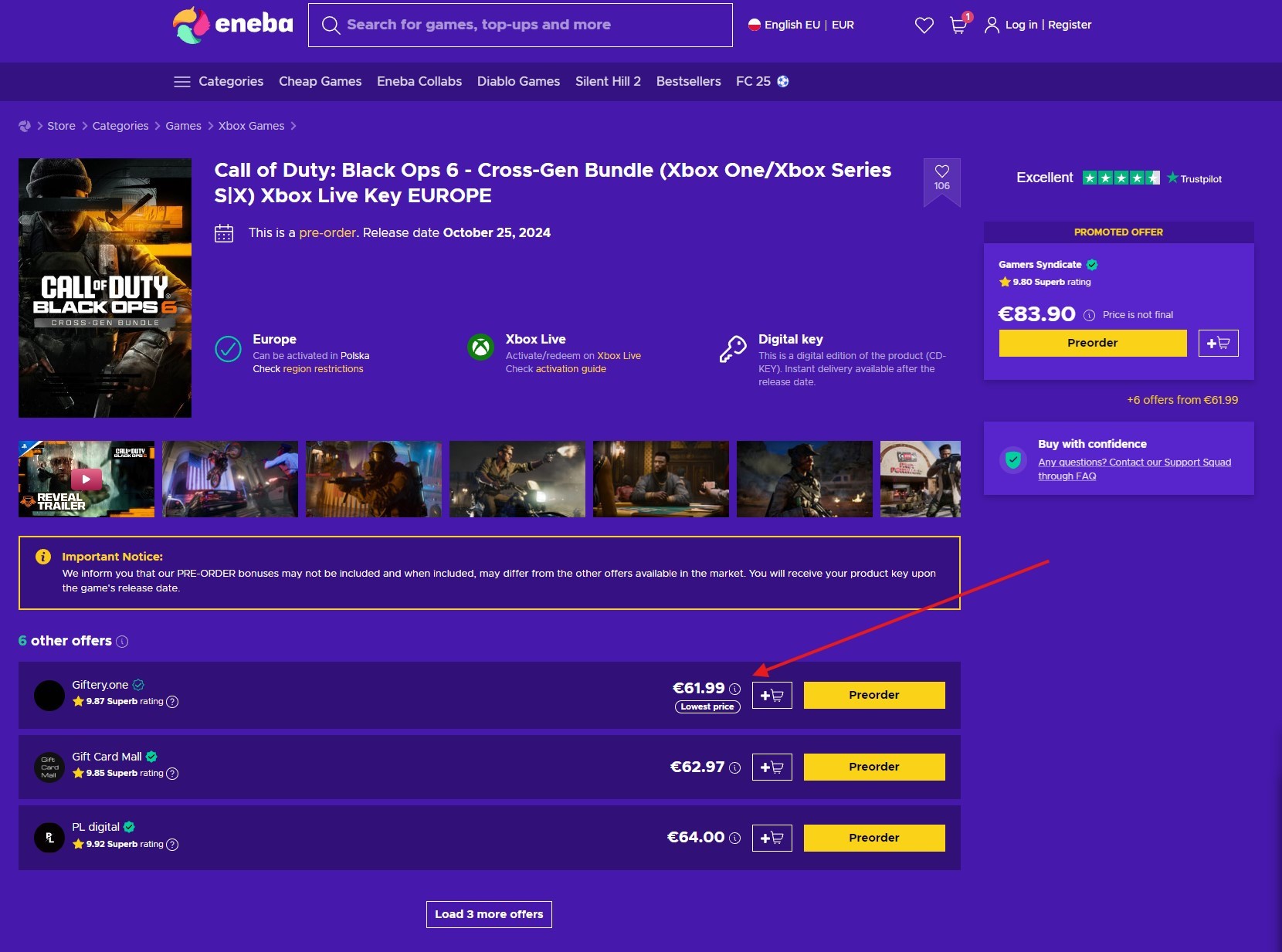Open English EU language selector
Image resolution: width=1282 pixels, height=952 pixels.
click(x=784, y=25)
